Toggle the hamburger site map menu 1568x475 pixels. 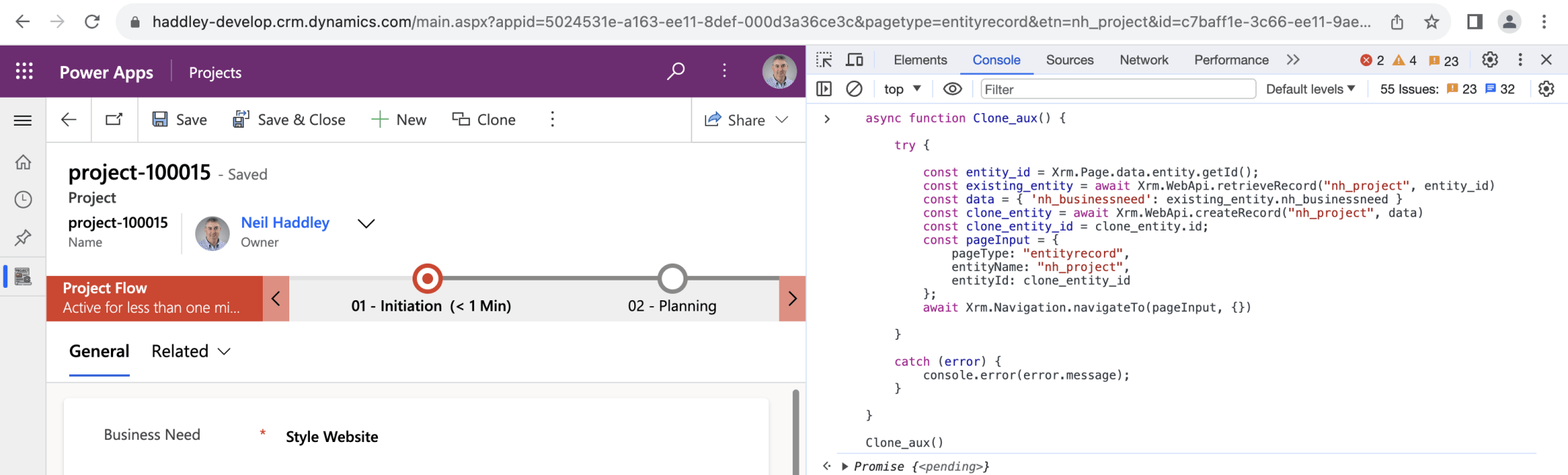click(23, 120)
